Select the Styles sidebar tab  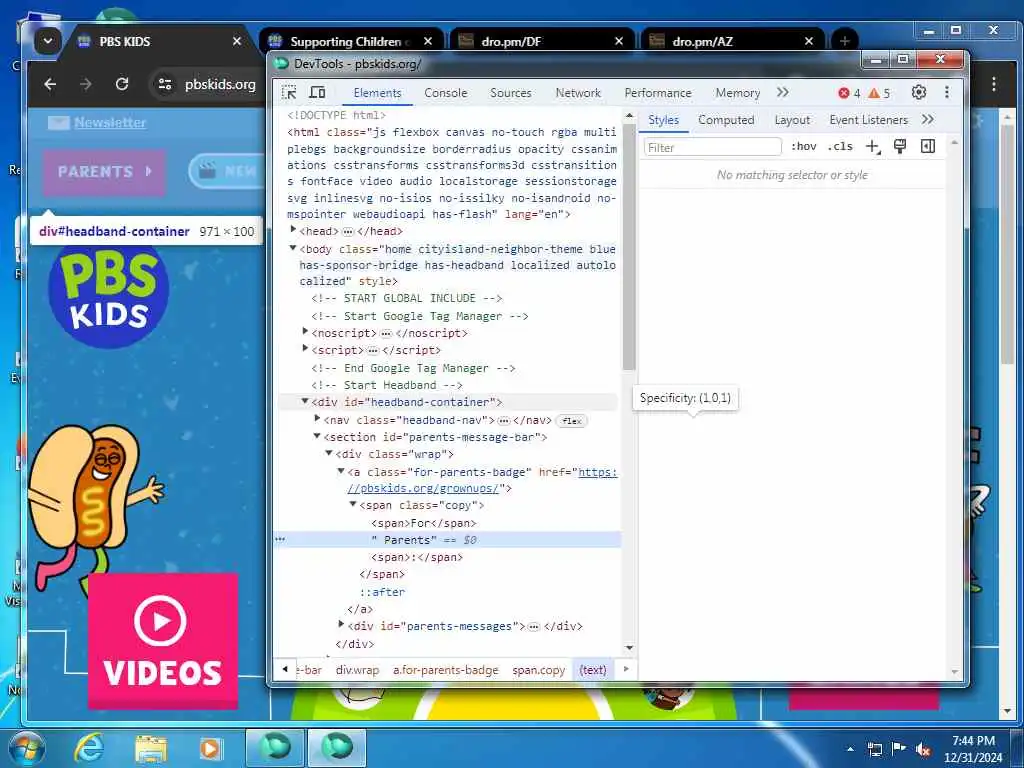click(664, 120)
